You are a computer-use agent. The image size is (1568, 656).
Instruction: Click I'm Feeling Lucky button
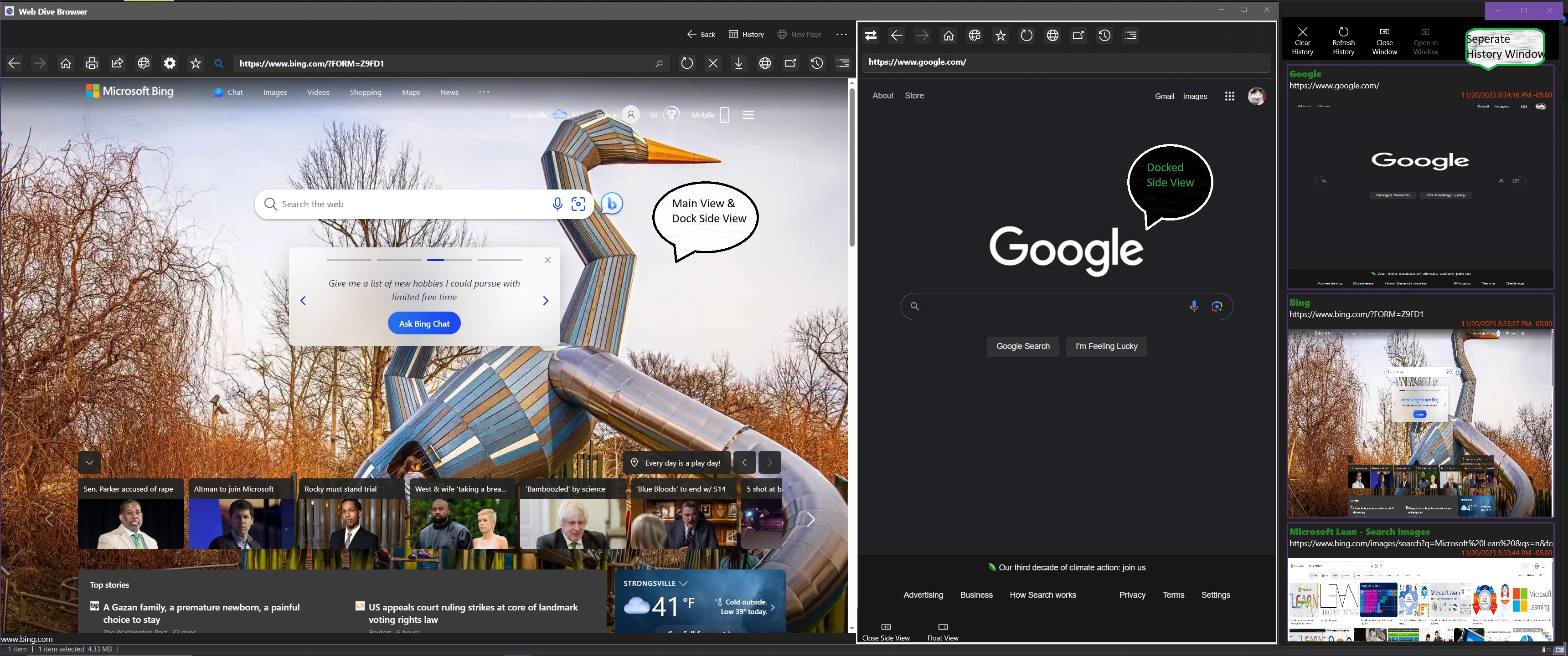1106,346
